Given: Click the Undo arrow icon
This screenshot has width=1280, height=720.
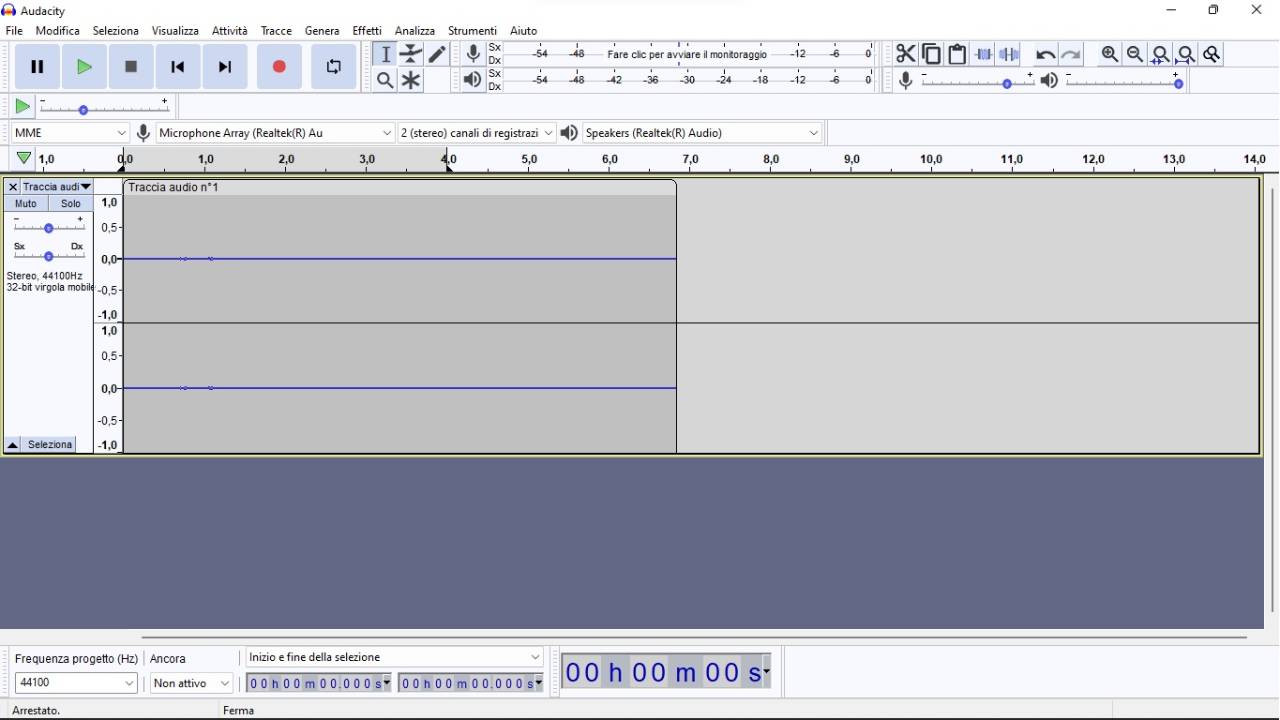Looking at the screenshot, I should point(1044,54).
